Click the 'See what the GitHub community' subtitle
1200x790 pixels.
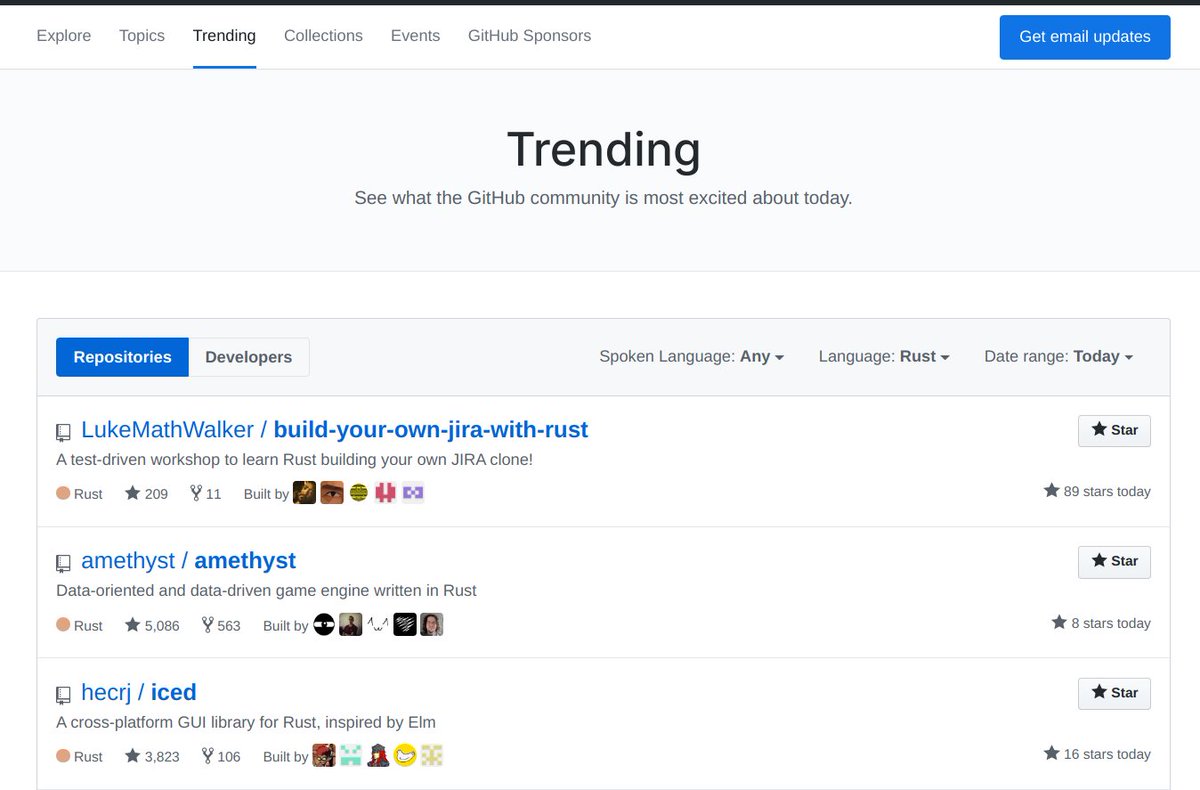(x=603, y=198)
